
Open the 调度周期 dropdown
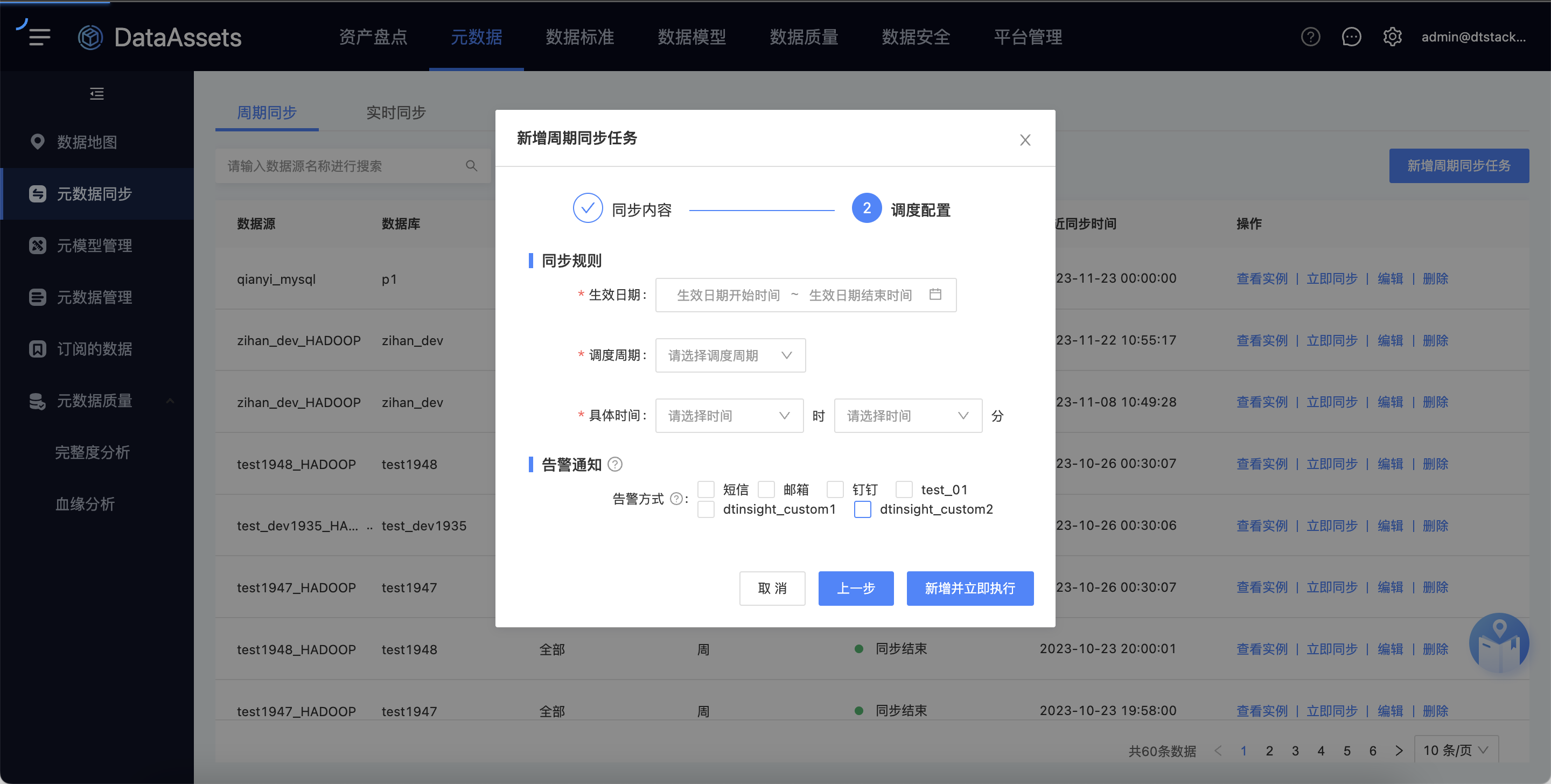[730, 355]
